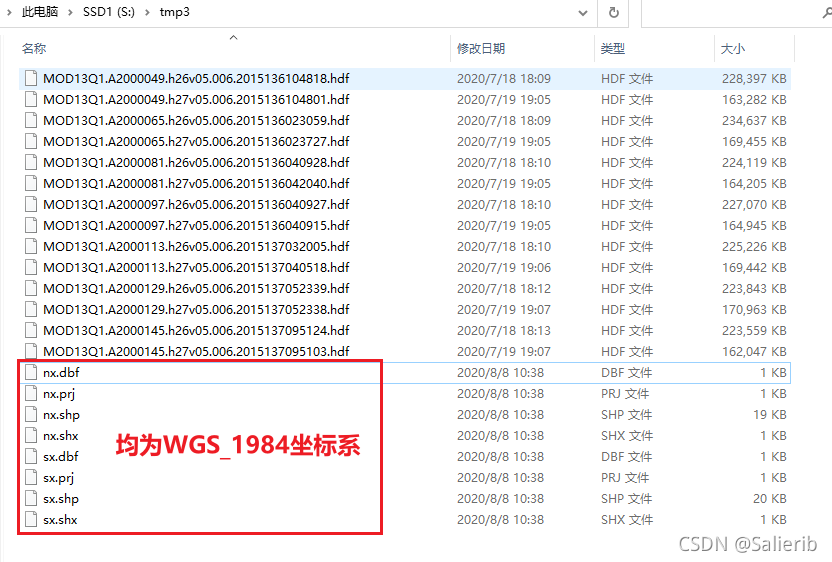The height and width of the screenshot is (562, 832).
Task: Click file icon of MOD13Q1.A2000113.h27v05 hdf
Action: 31,267
